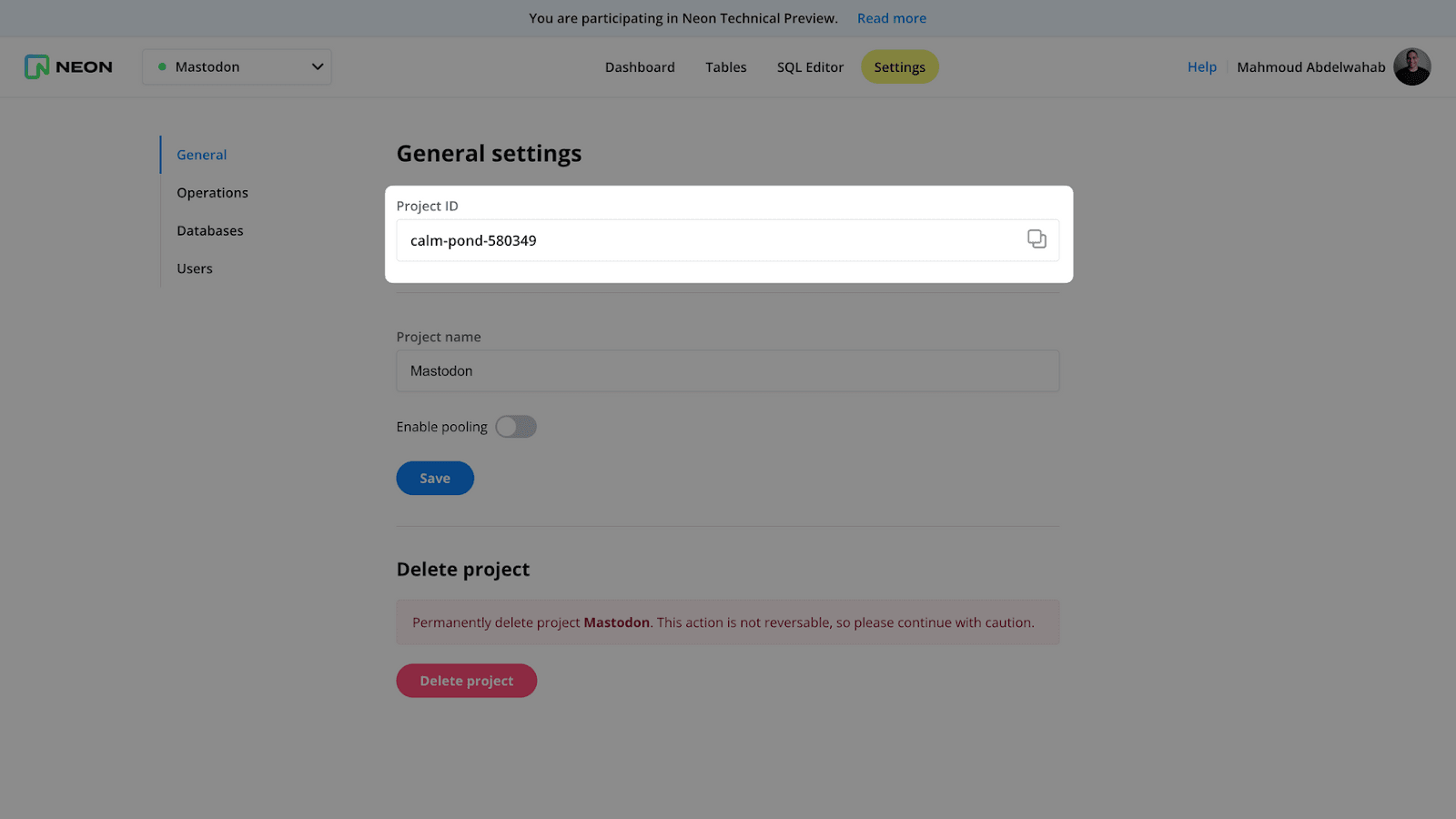The image size is (1456, 819).
Task: Click the green project status dot
Action: point(162,66)
